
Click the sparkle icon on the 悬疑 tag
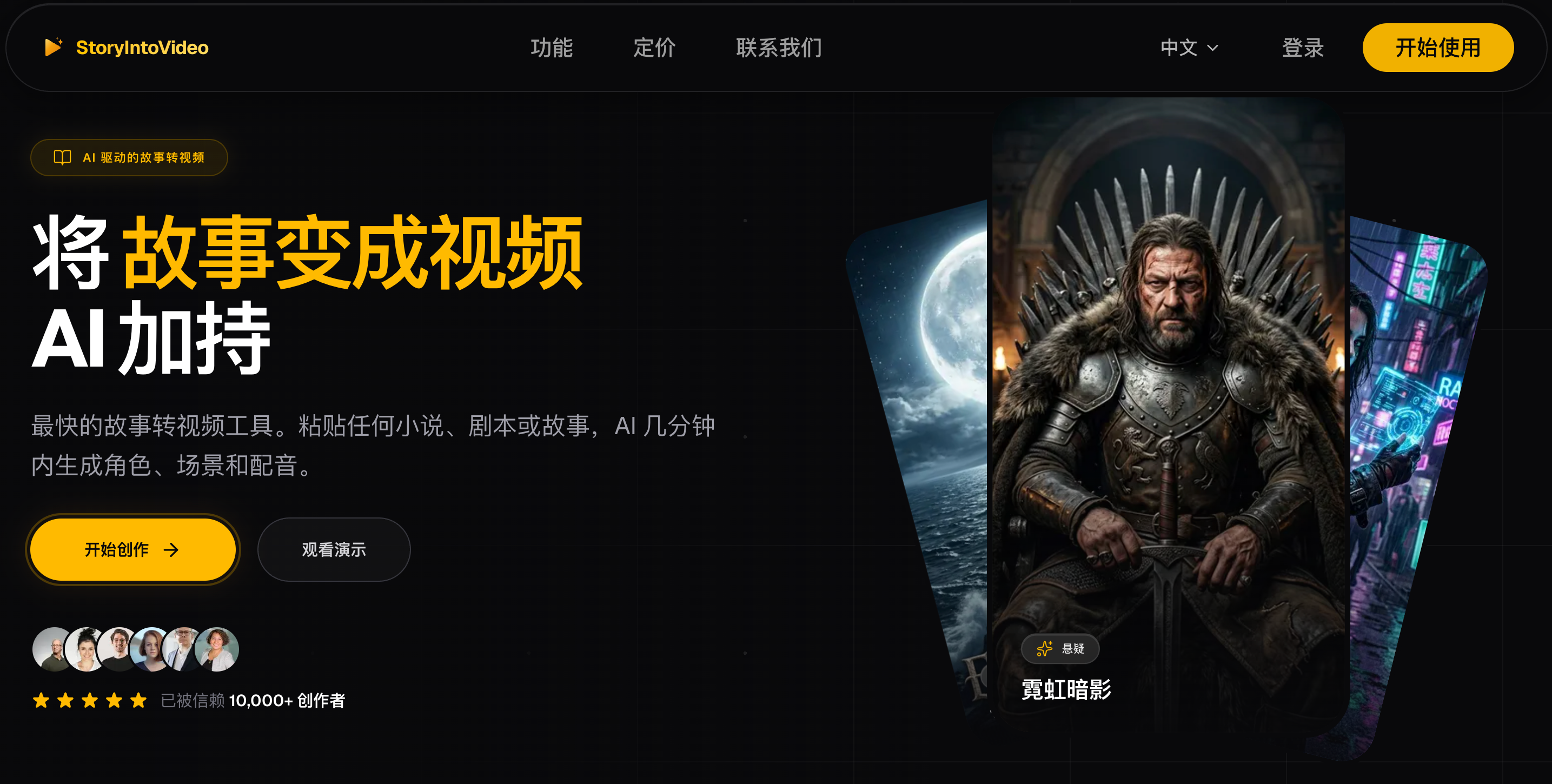(x=1045, y=648)
